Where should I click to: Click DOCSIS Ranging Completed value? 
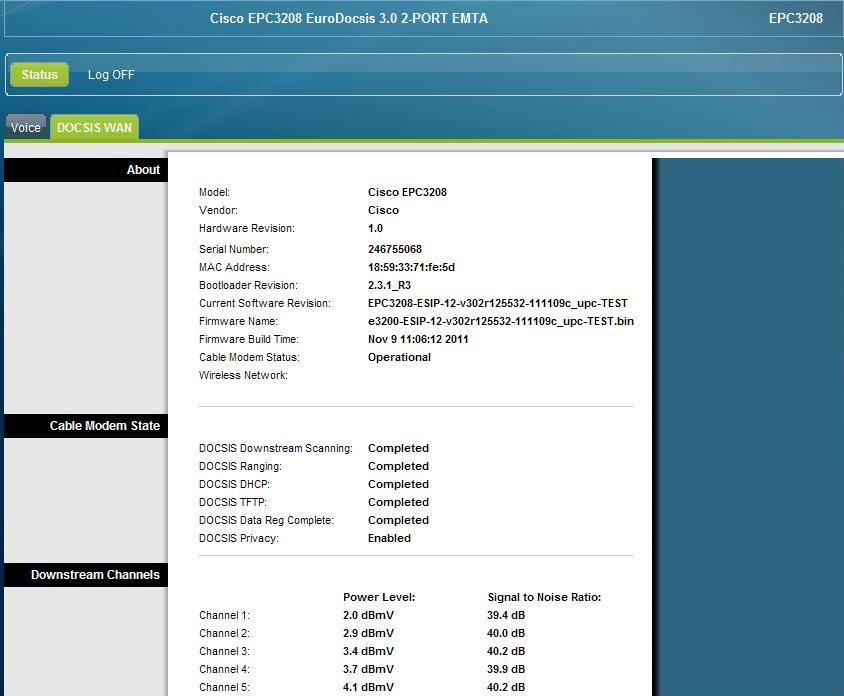tap(398, 466)
